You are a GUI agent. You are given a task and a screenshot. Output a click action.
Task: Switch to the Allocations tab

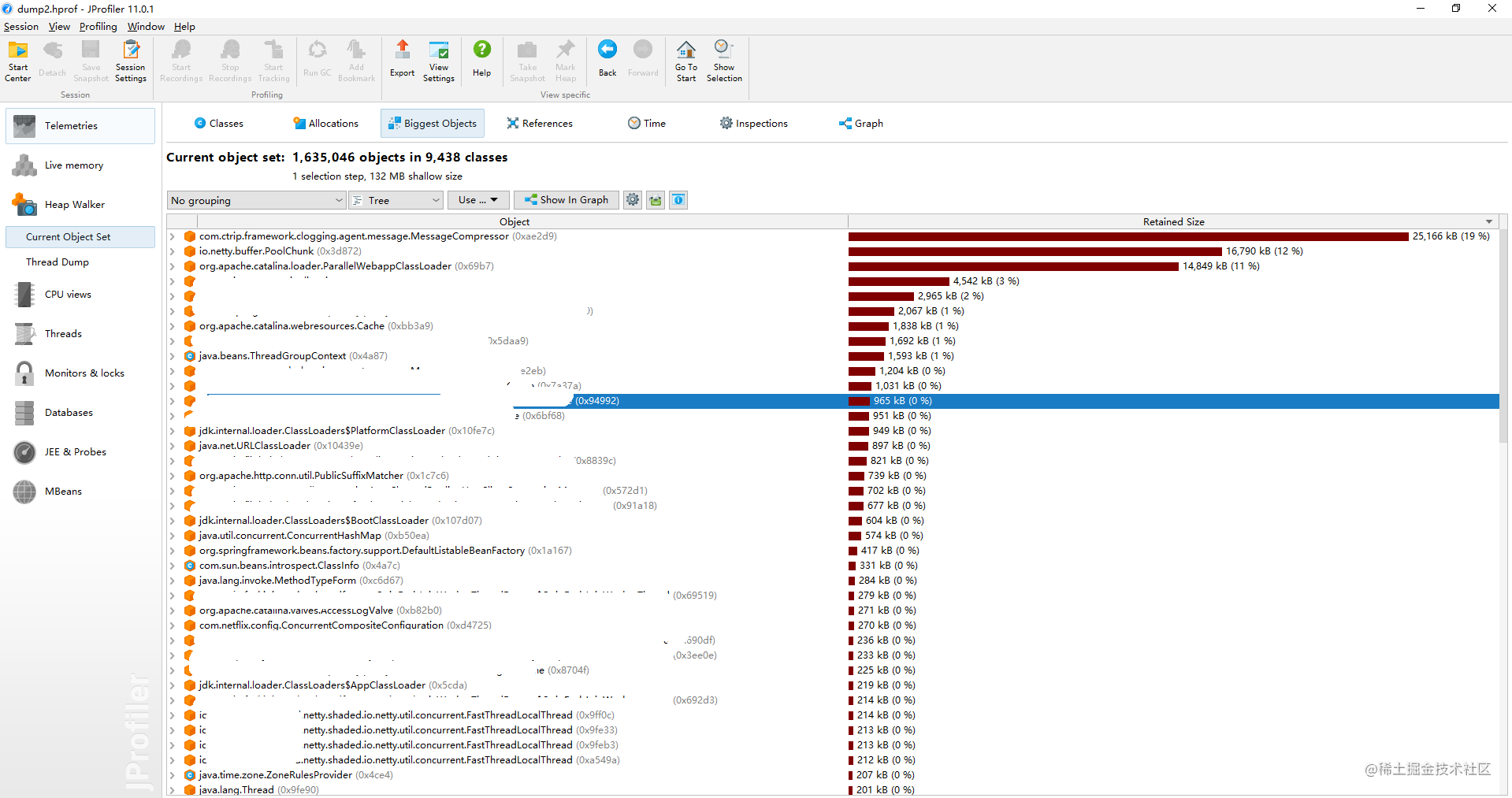pos(325,123)
